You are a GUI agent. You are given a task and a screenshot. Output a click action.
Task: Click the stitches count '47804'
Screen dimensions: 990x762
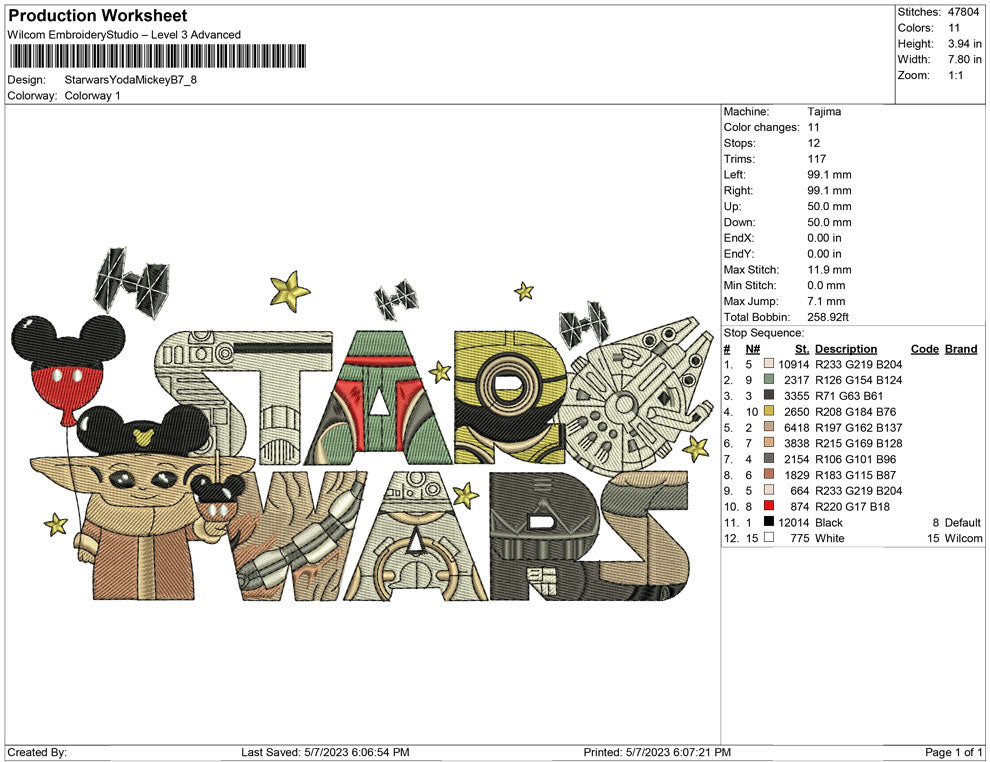963,12
